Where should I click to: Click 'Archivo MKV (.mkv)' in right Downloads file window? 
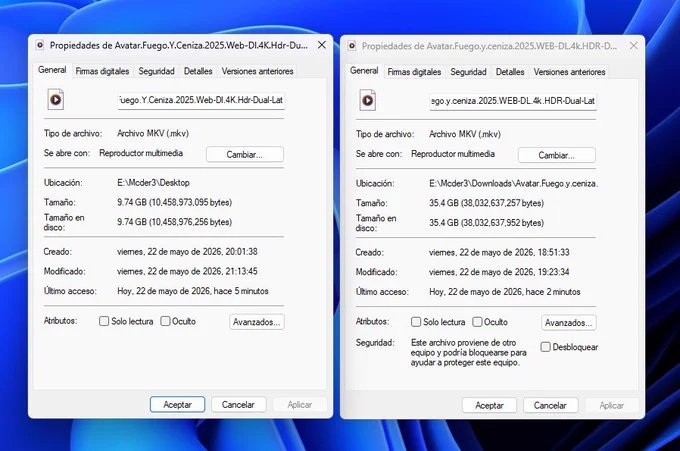point(465,134)
